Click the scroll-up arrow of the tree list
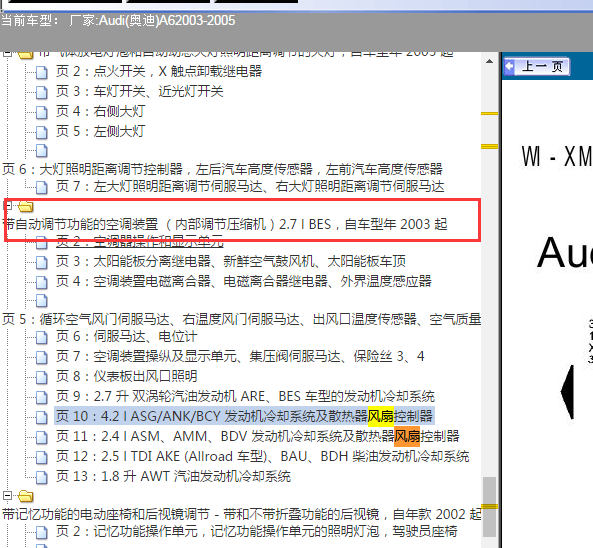 (489, 61)
